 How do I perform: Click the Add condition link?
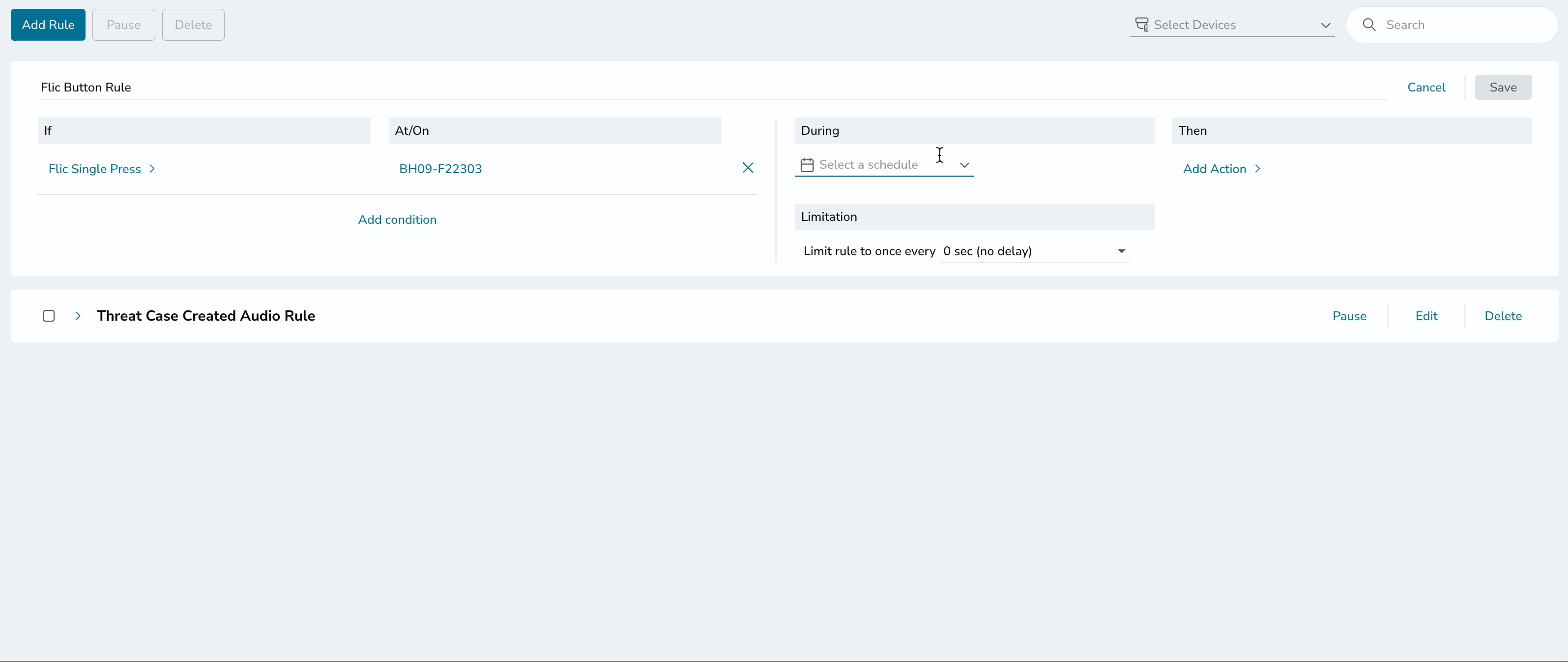398,219
